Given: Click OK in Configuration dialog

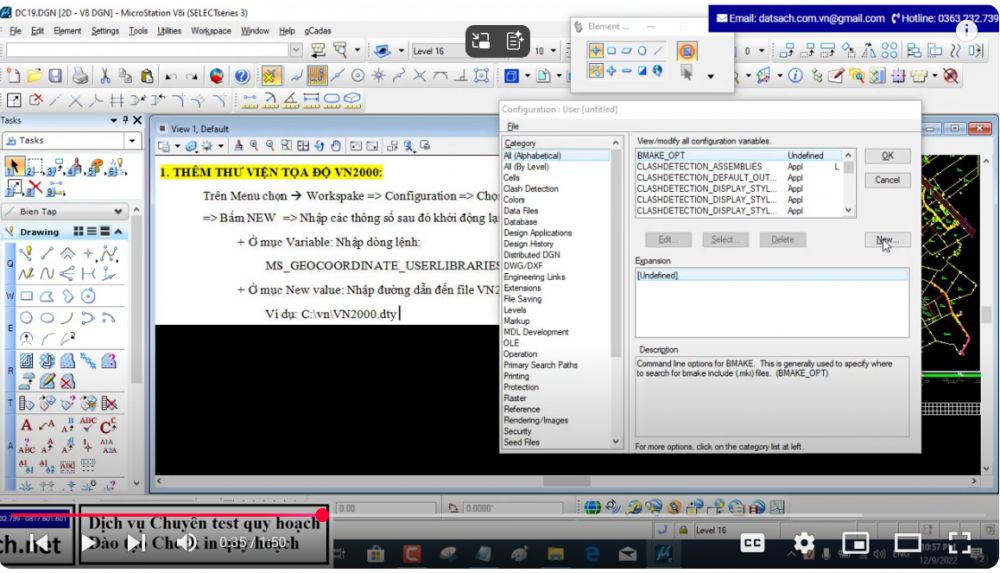Looking at the screenshot, I should [x=887, y=156].
